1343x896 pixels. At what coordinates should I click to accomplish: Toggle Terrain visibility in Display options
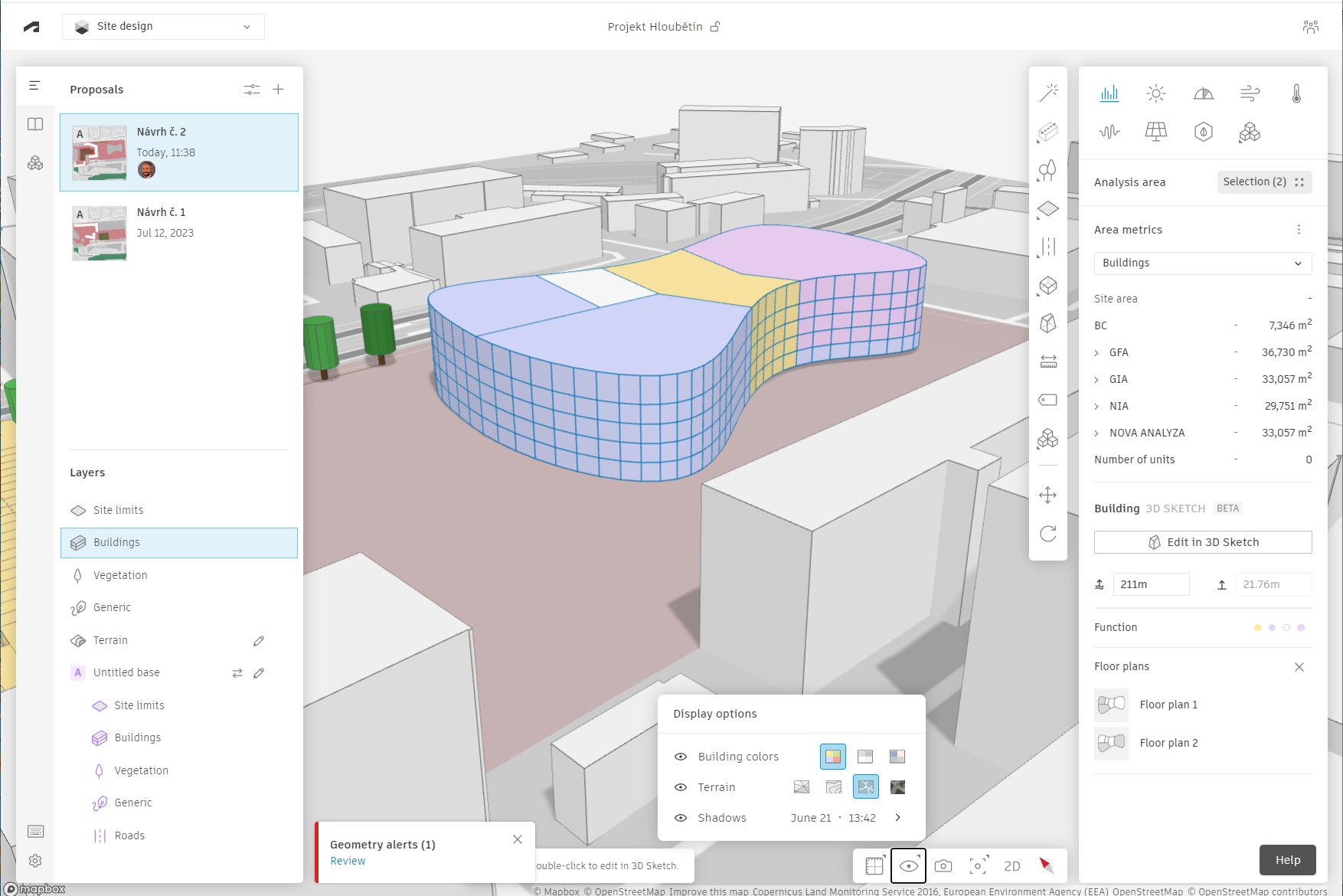pyautogui.click(x=680, y=787)
